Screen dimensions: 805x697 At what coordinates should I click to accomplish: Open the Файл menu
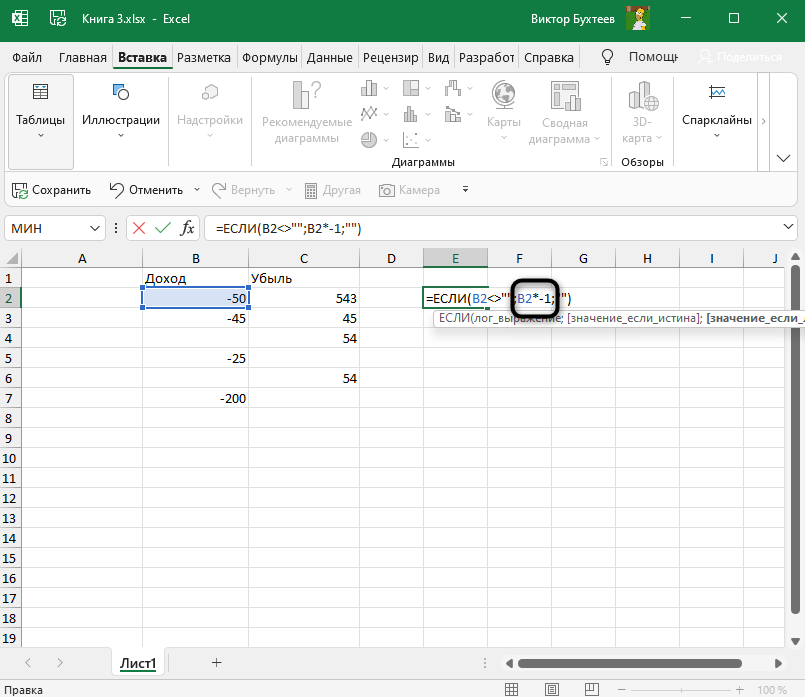(x=27, y=58)
